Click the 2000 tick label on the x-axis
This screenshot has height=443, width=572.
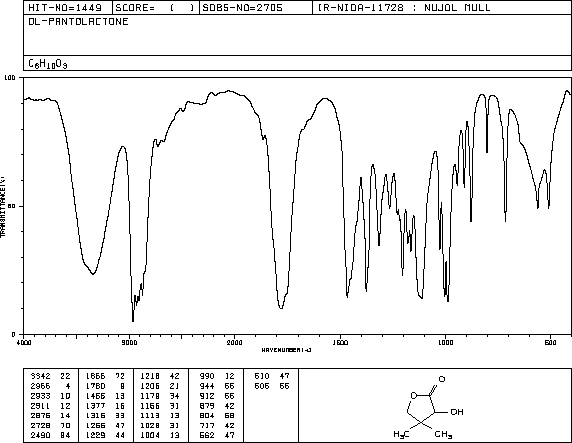pyautogui.click(x=234, y=342)
